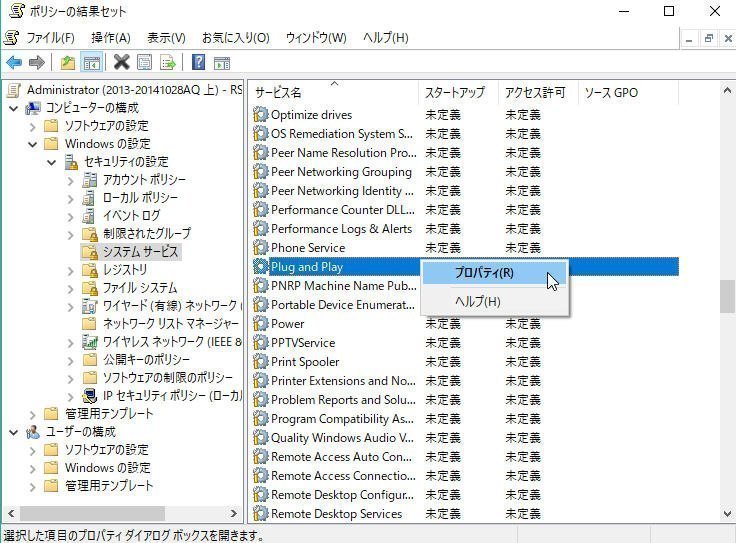This screenshot has width=736, height=543.
Task: Open the ウィンドウ(W) menu
Action: (x=316, y=38)
